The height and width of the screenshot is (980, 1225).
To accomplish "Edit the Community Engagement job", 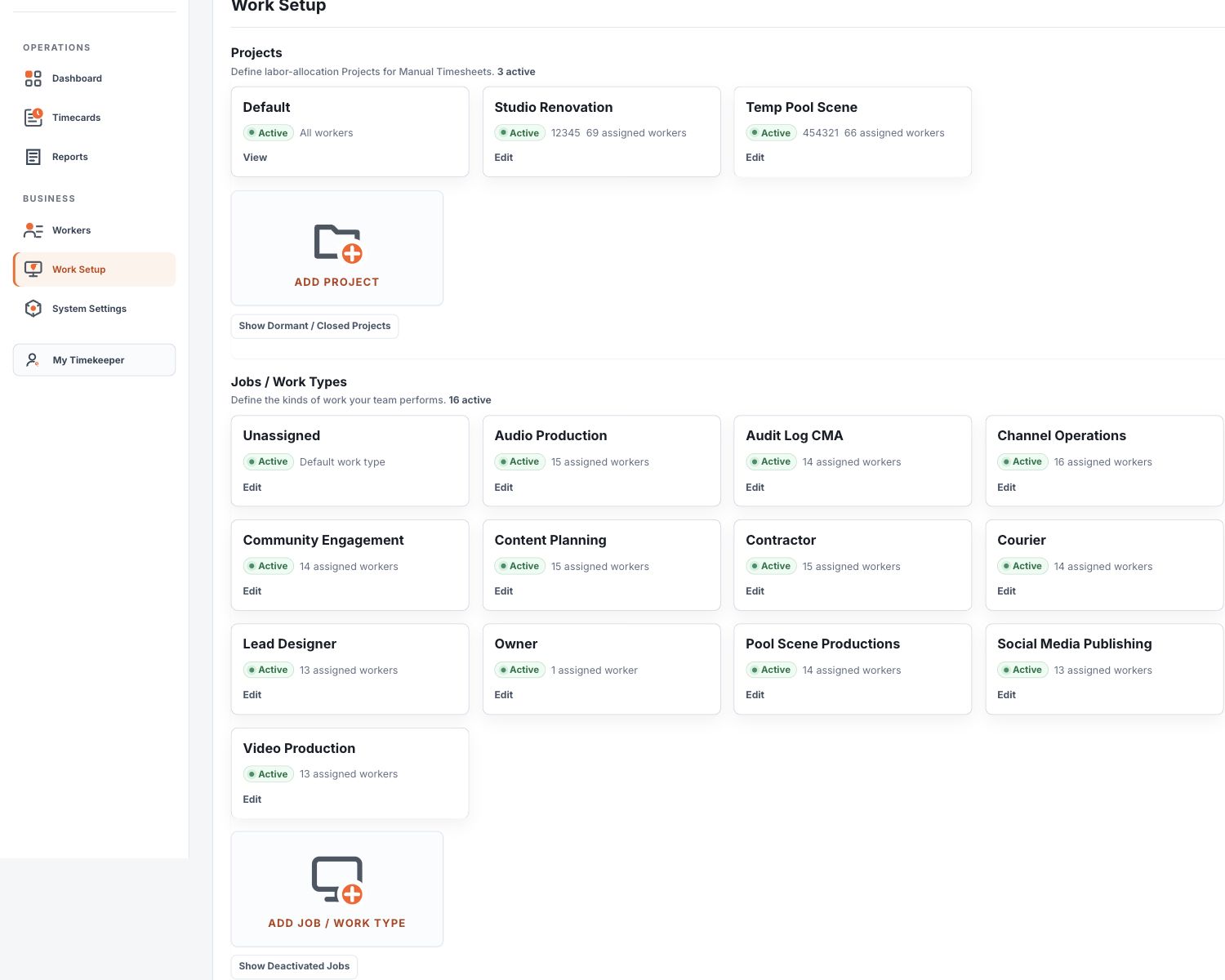I will click(x=252, y=591).
